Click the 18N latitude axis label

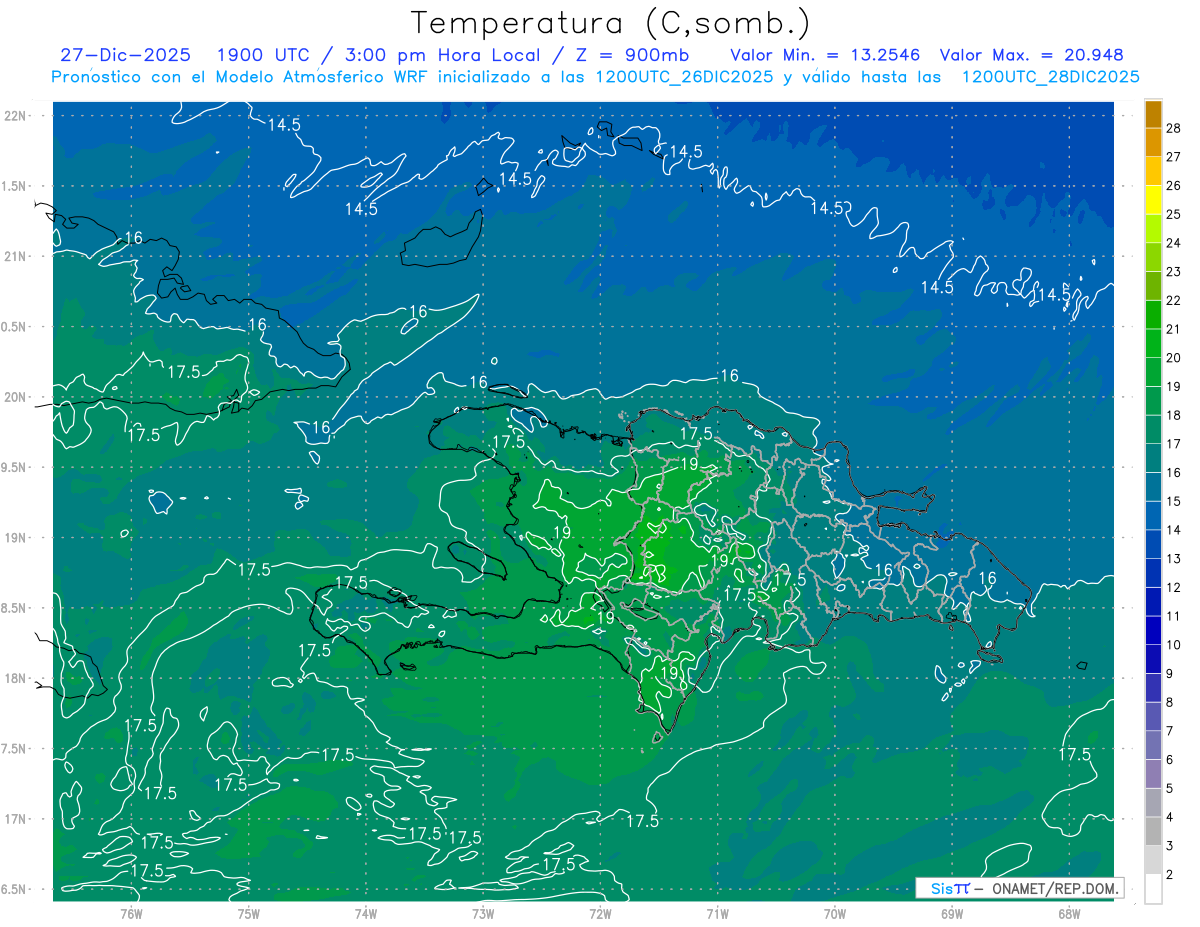pyautogui.click(x=16, y=678)
